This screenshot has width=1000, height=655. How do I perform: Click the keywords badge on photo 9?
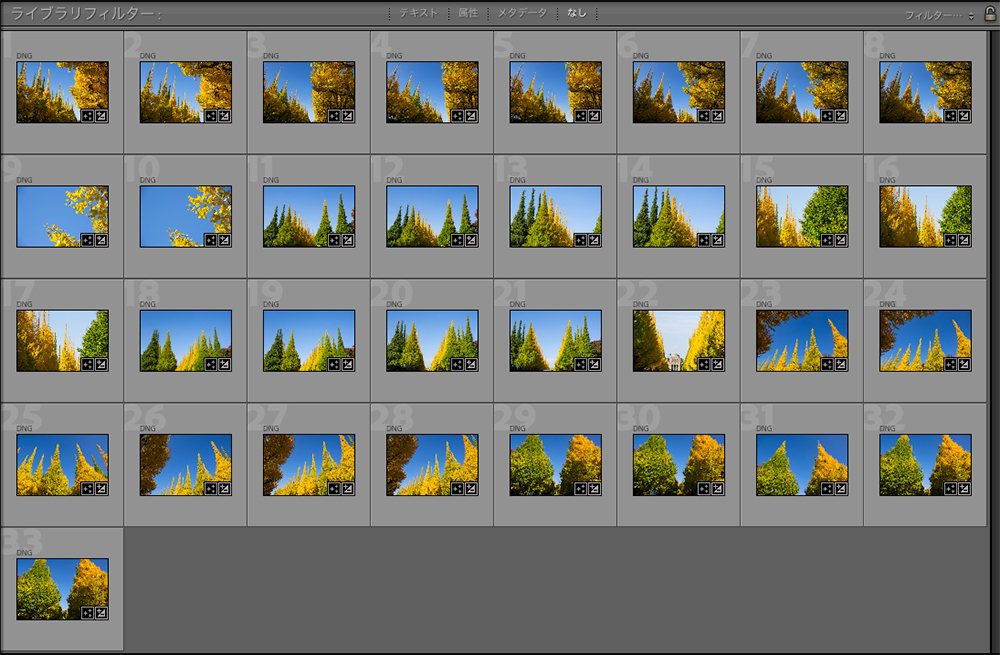tap(88, 240)
